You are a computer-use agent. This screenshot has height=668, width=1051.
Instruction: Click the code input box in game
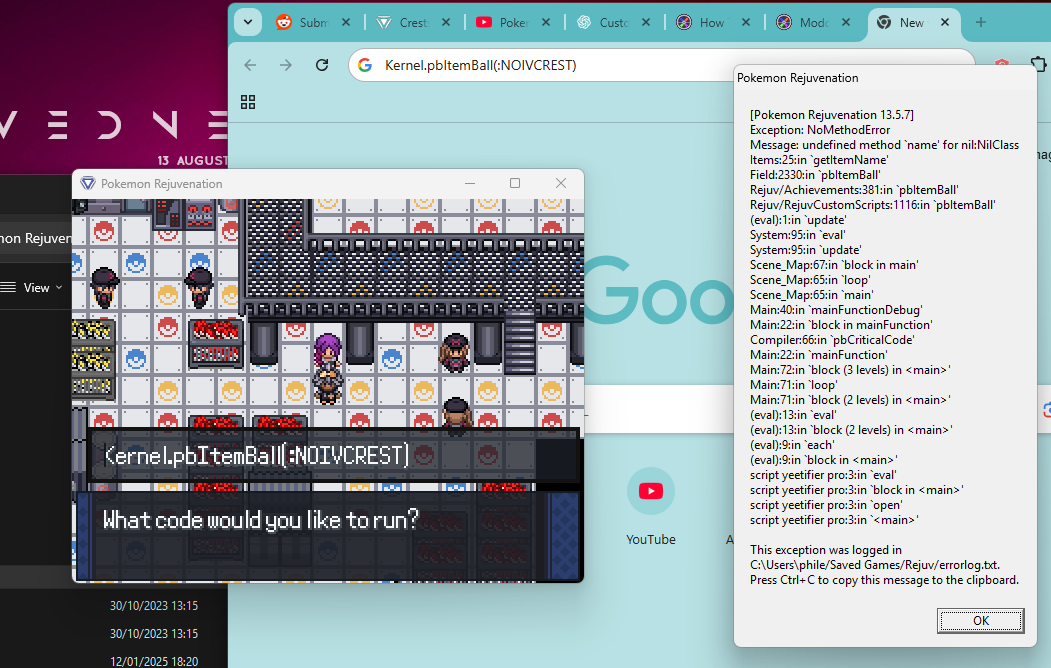[333, 456]
